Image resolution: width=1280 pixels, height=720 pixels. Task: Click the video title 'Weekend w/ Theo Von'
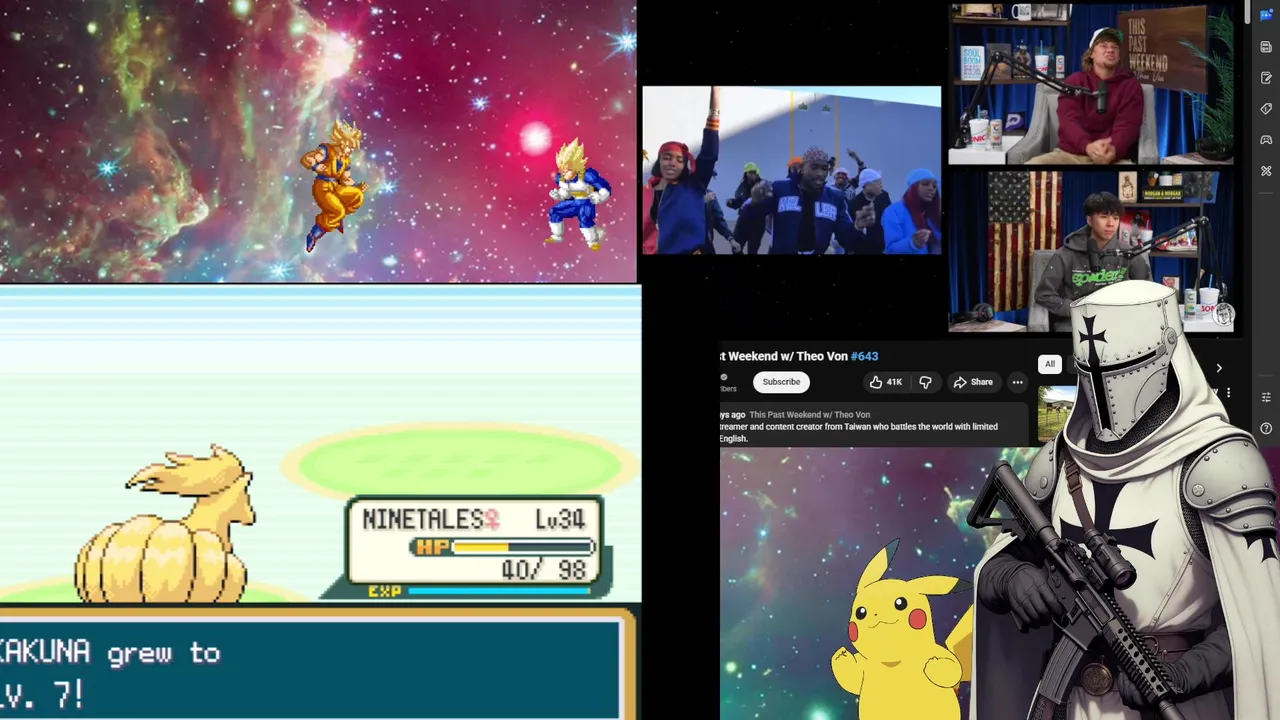click(789, 356)
